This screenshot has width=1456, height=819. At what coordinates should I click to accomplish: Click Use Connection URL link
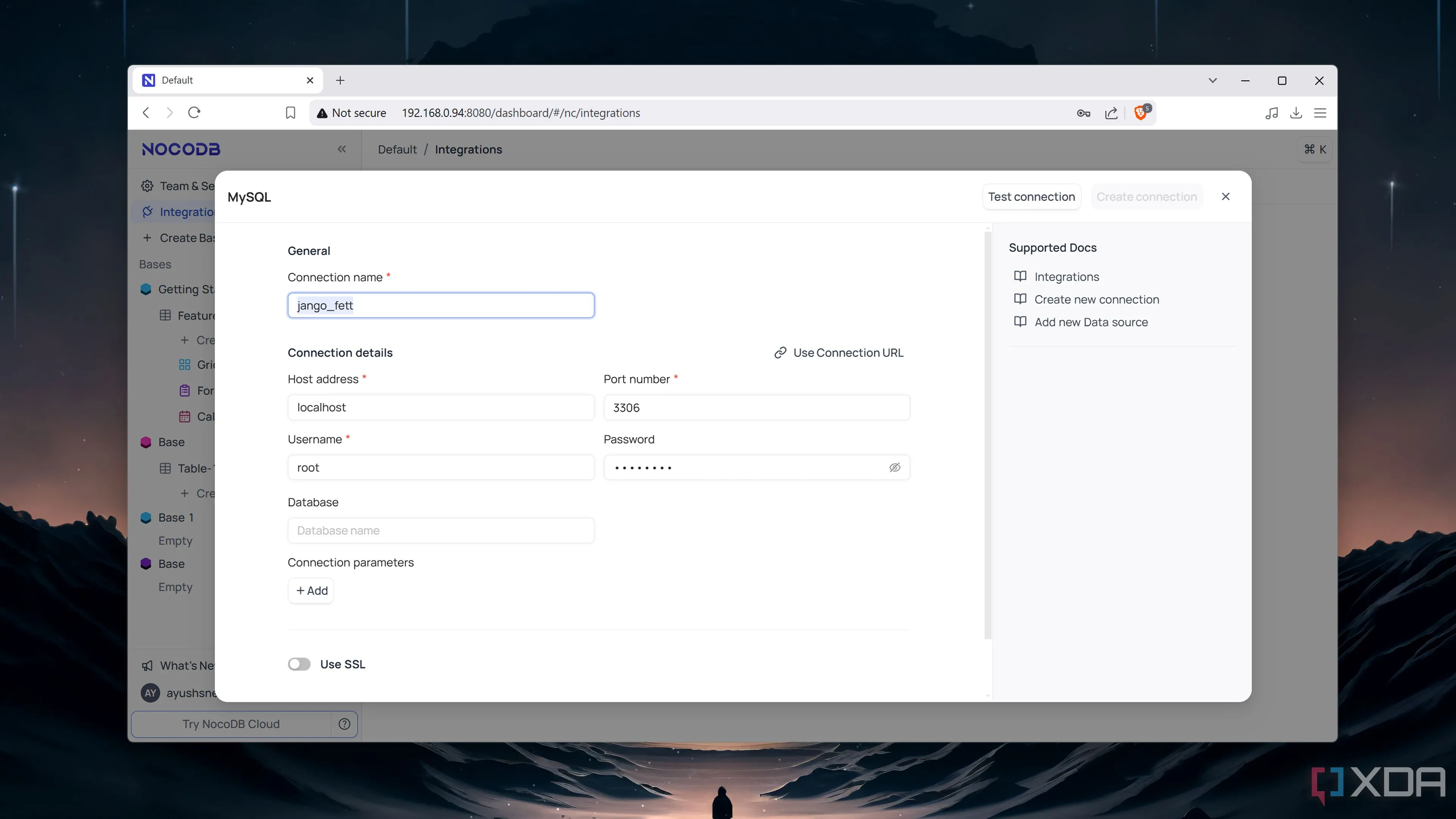839,353
